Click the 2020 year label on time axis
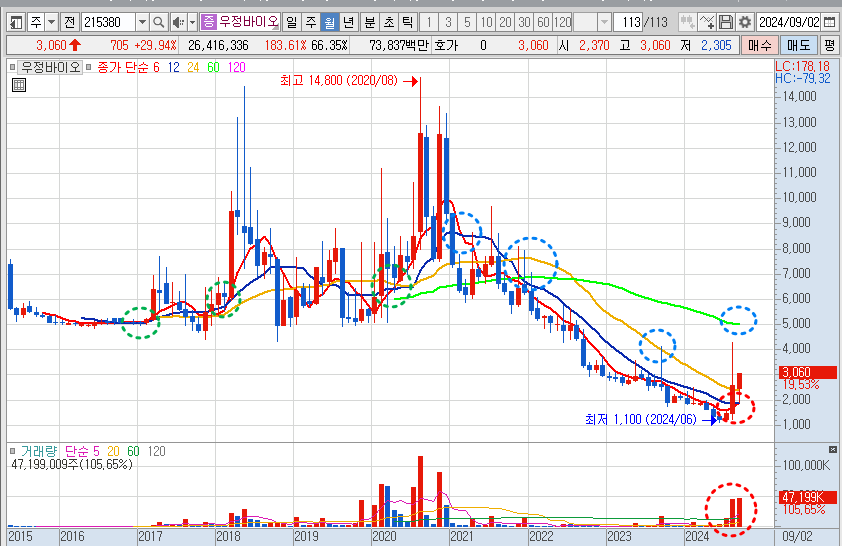This screenshot has height=546, width=842. (x=384, y=536)
